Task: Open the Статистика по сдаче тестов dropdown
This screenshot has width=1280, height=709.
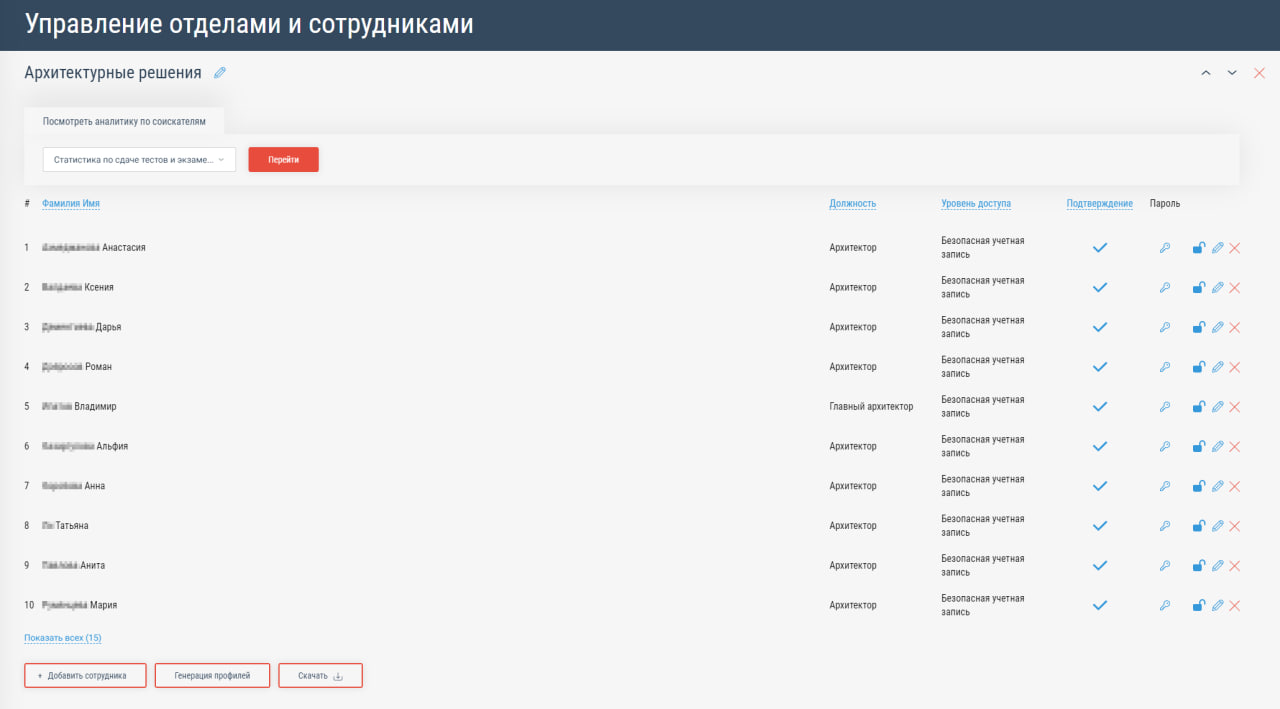Action: (139, 160)
